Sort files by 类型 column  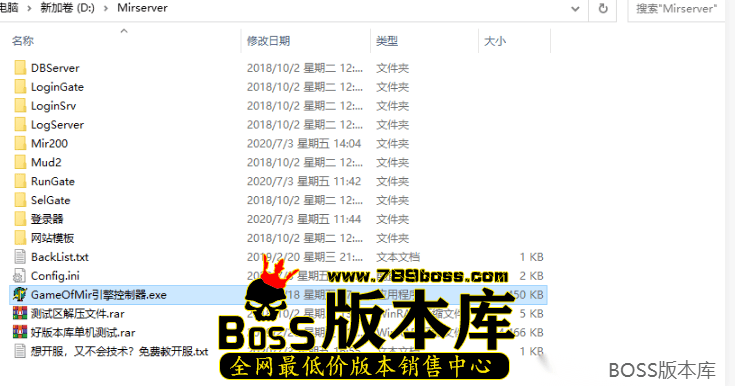(387, 41)
